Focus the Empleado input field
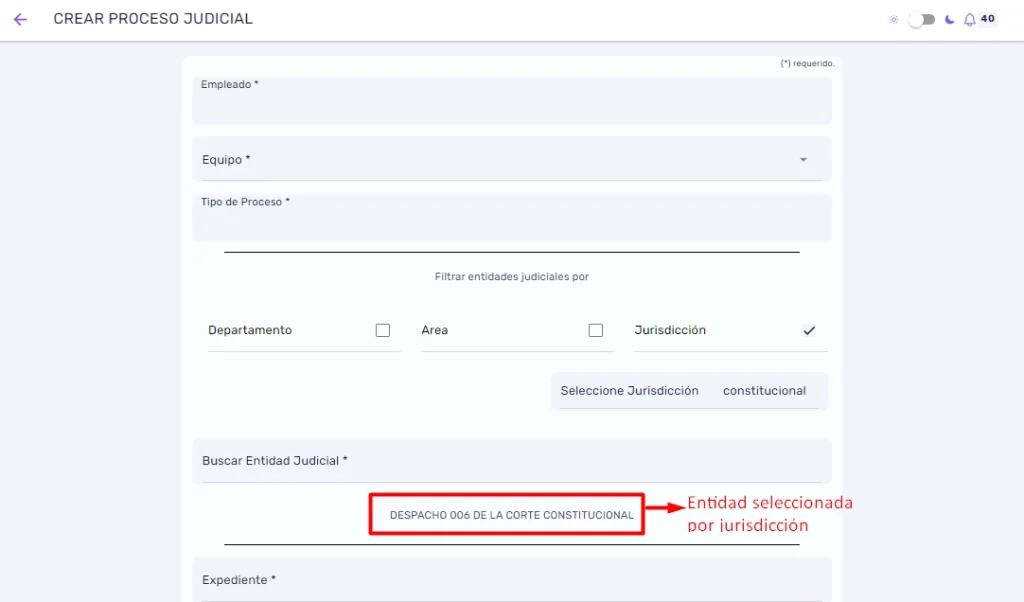 pos(512,101)
